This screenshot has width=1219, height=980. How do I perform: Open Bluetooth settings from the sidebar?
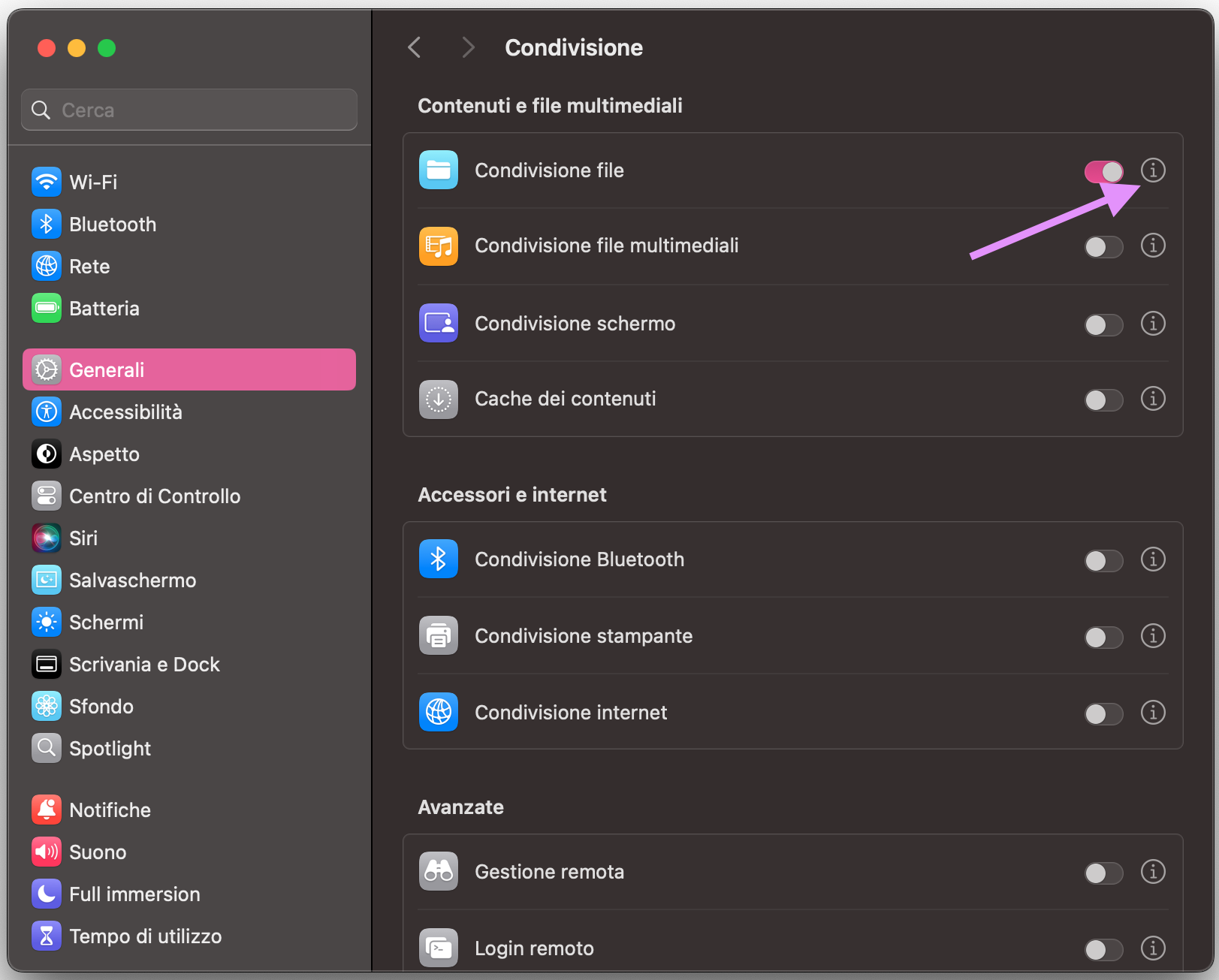click(x=47, y=224)
